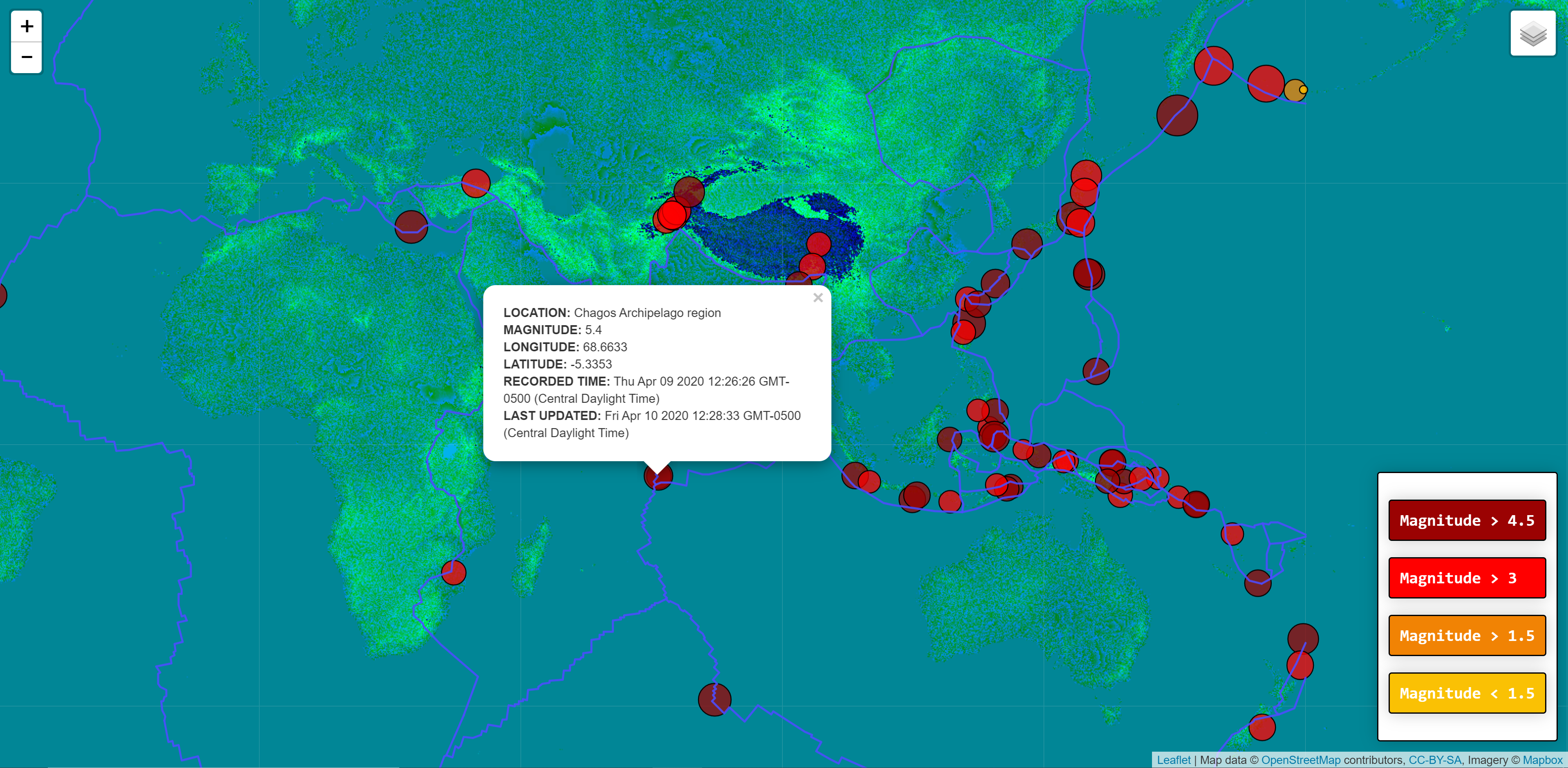Select the orange earthquake marker near Aleutians

1293,90
